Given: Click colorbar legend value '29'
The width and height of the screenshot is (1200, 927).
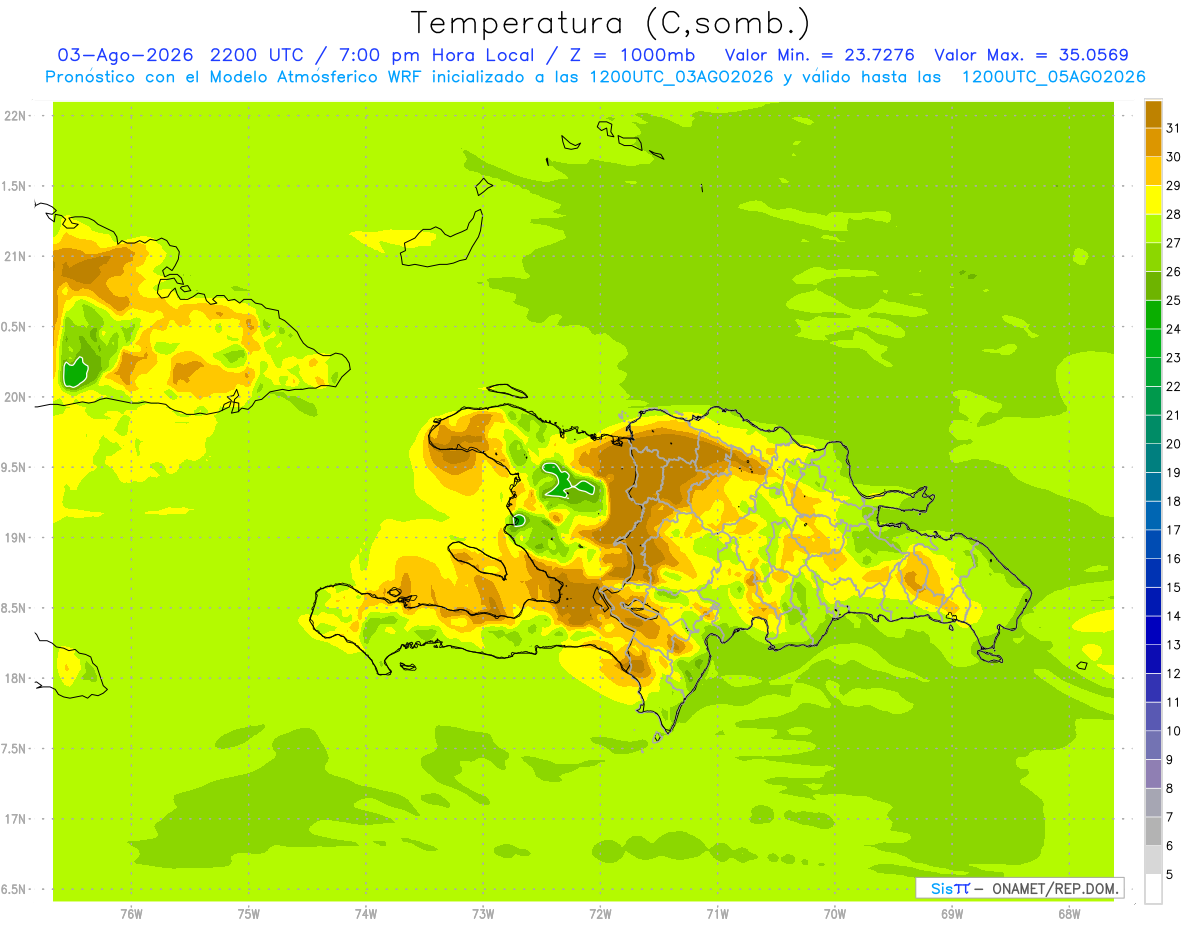Looking at the screenshot, I should (x=1173, y=186).
